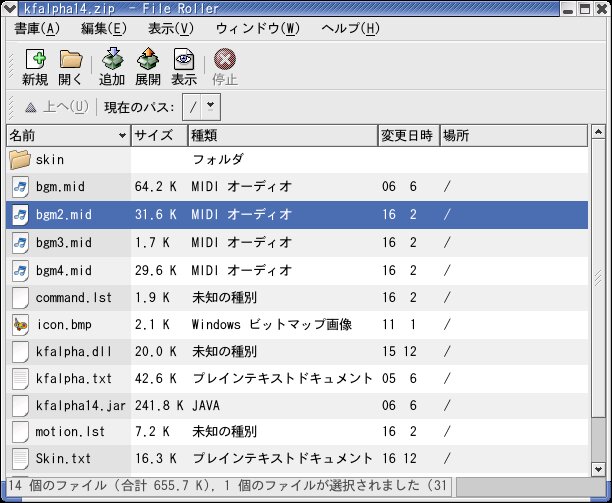
Task: Click the kfalpha.dll file icon
Action: [20, 352]
